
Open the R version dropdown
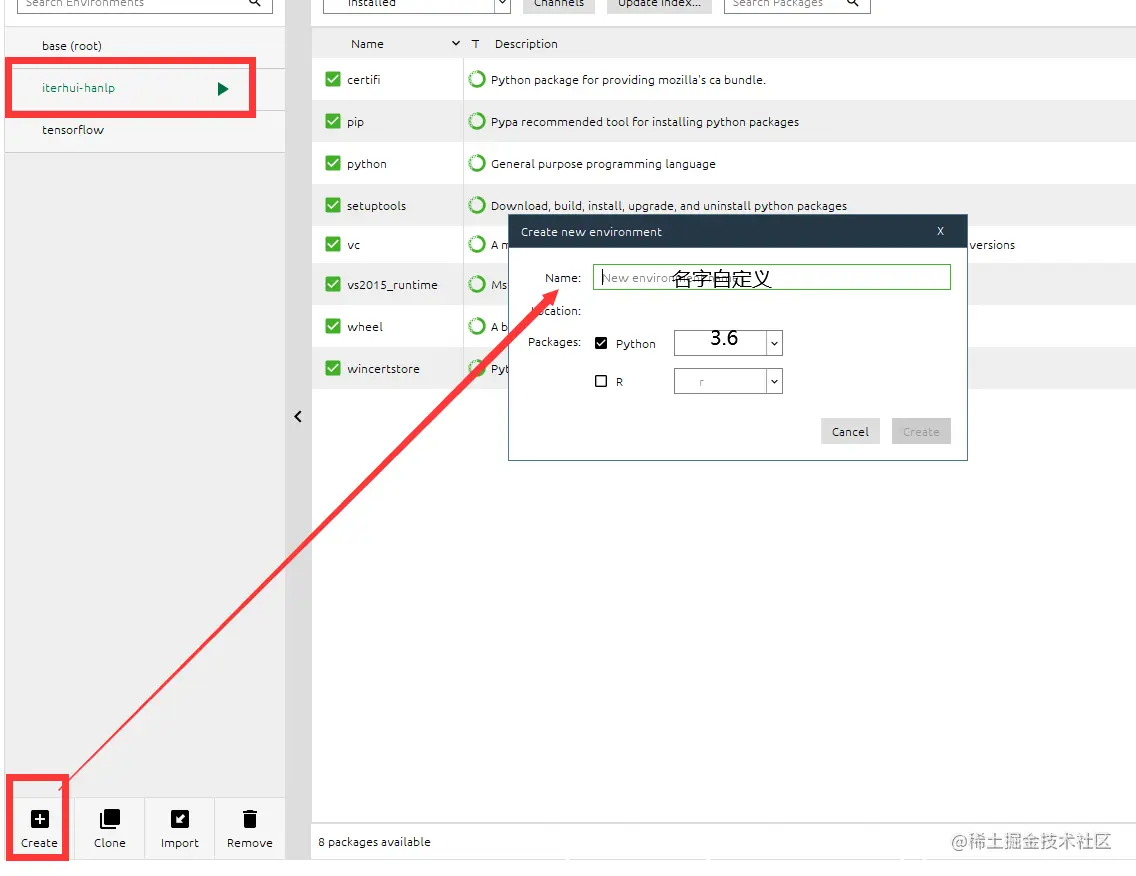click(774, 381)
